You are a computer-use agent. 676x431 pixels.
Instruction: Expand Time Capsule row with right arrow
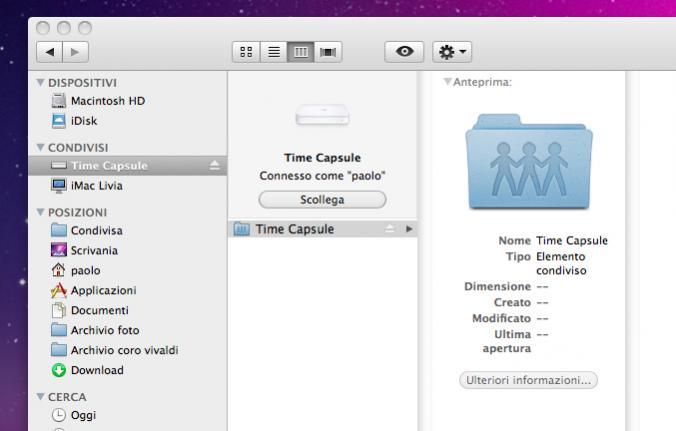[x=409, y=229]
